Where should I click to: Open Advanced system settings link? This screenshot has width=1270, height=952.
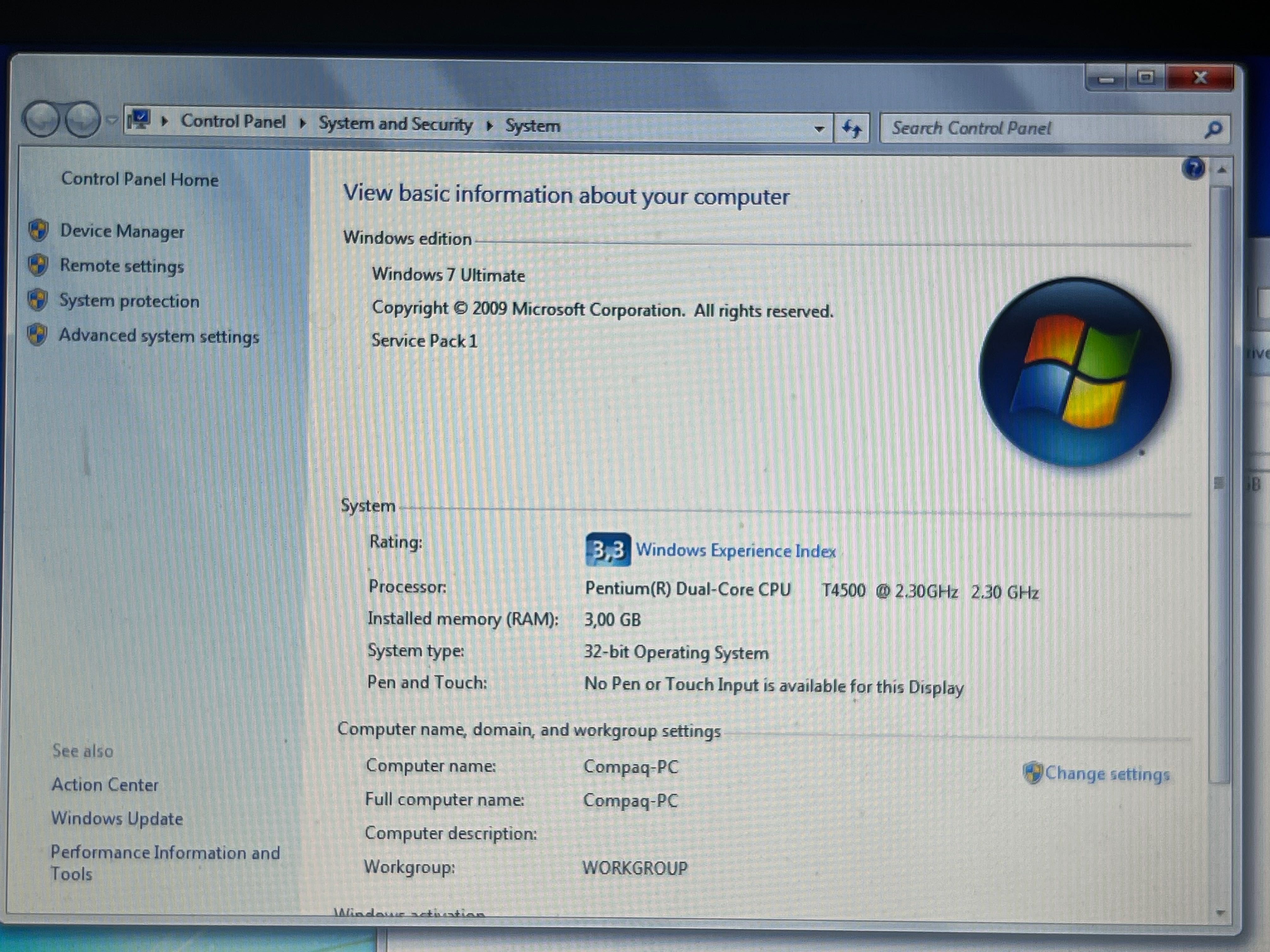tap(159, 336)
